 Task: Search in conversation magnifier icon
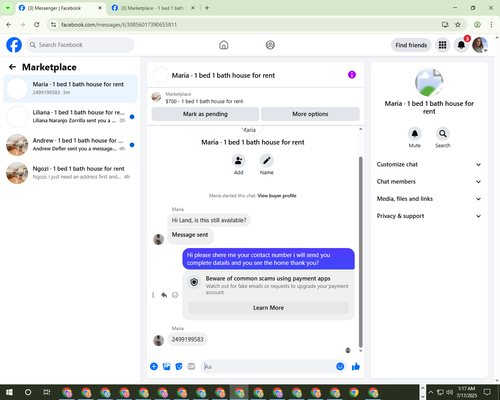coord(442,134)
